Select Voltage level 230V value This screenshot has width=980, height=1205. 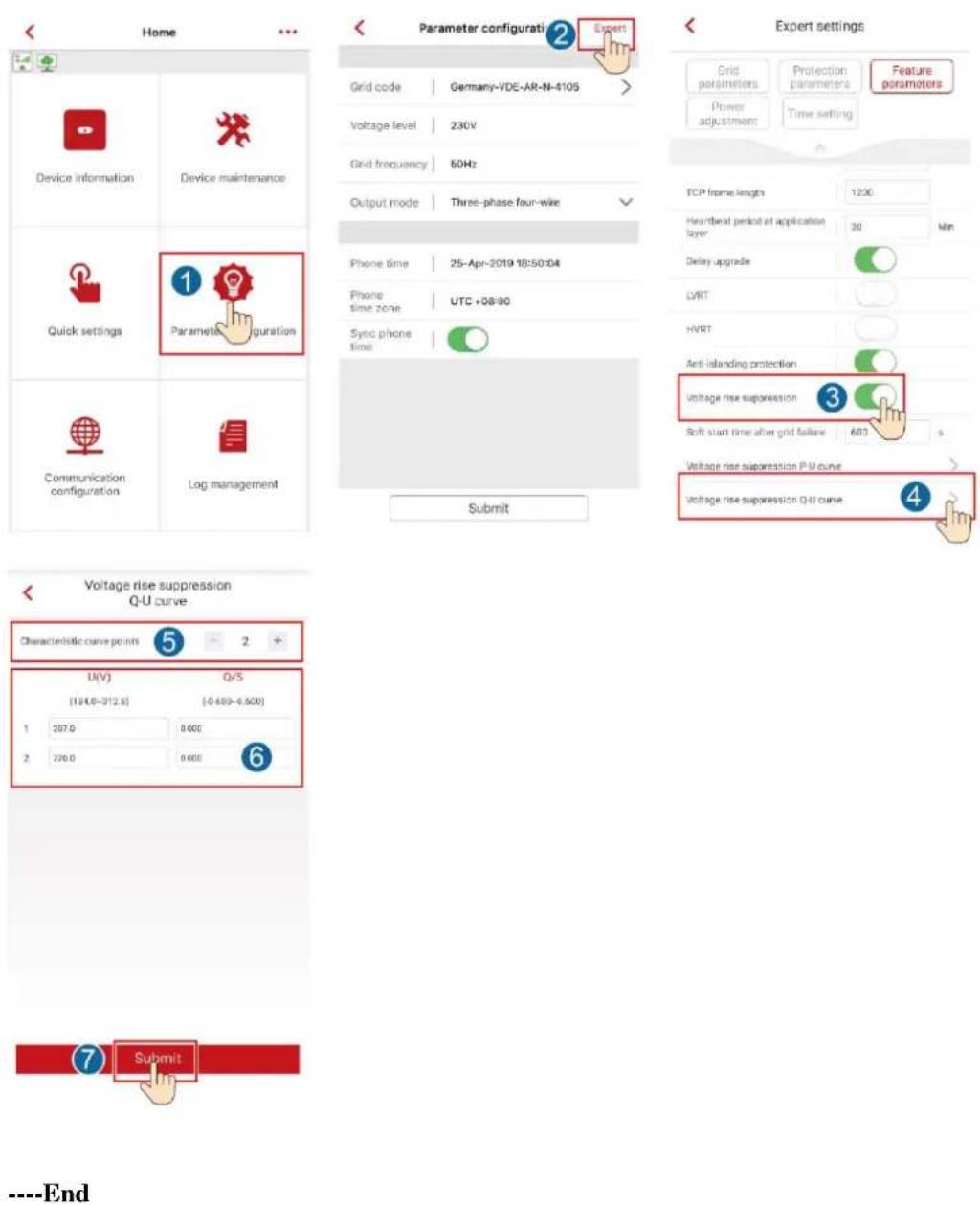463,125
